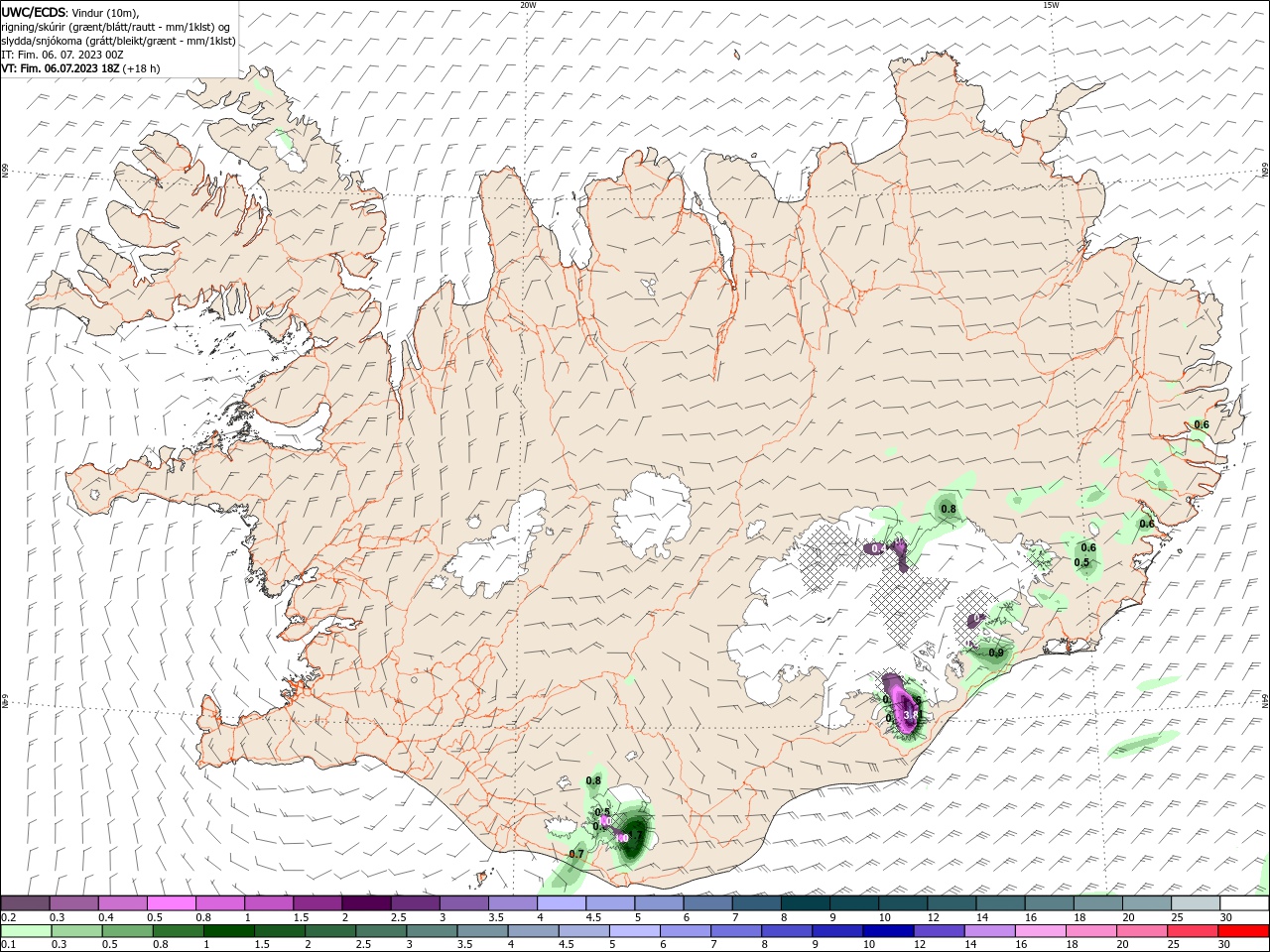Click the 15W longitude label
The height and width of the screenshot is (952, 1270).
[1051, 4]
